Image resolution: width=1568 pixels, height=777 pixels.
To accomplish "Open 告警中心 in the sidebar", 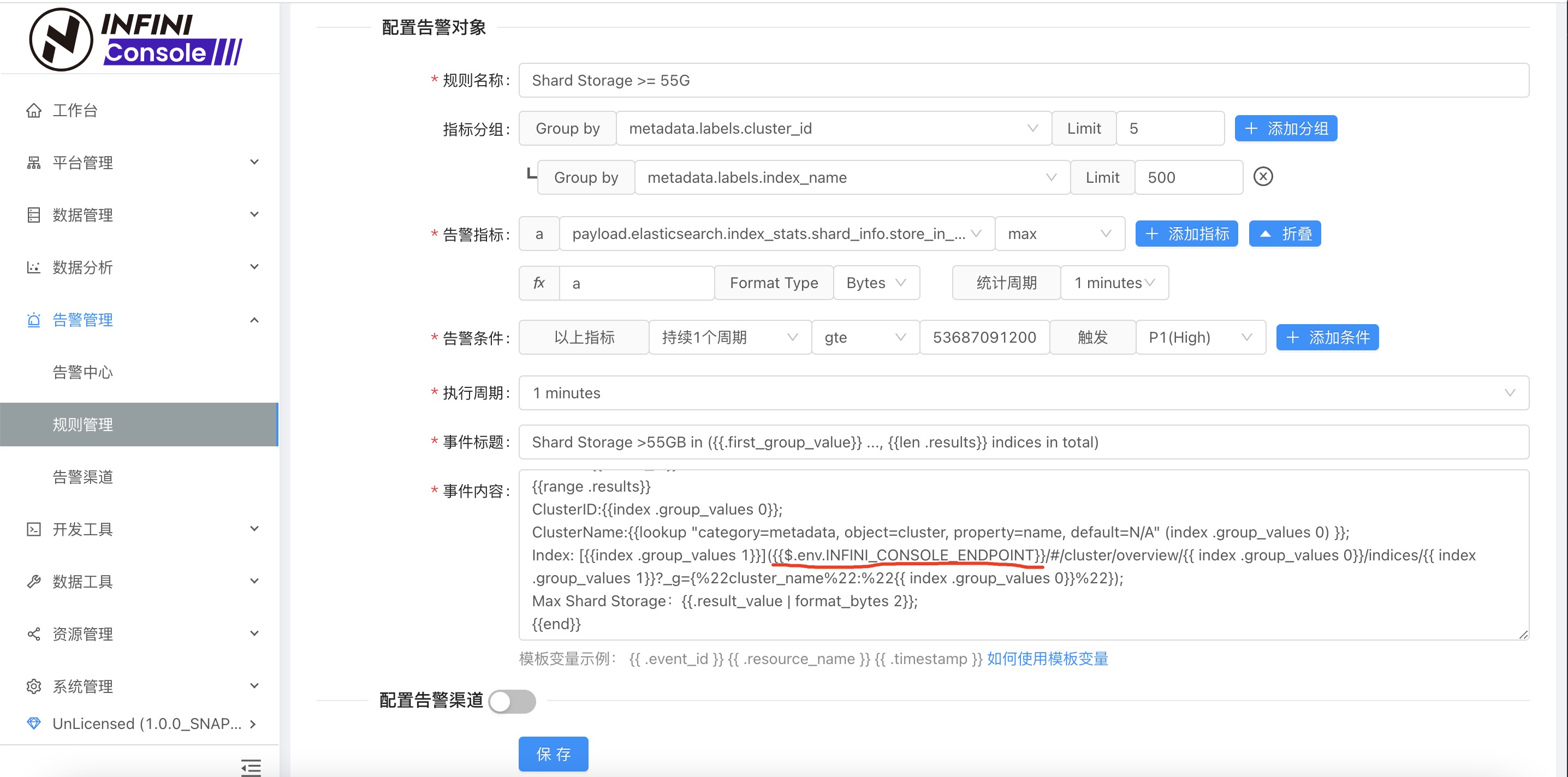I will pyautogui.click(x=83, y=372).
